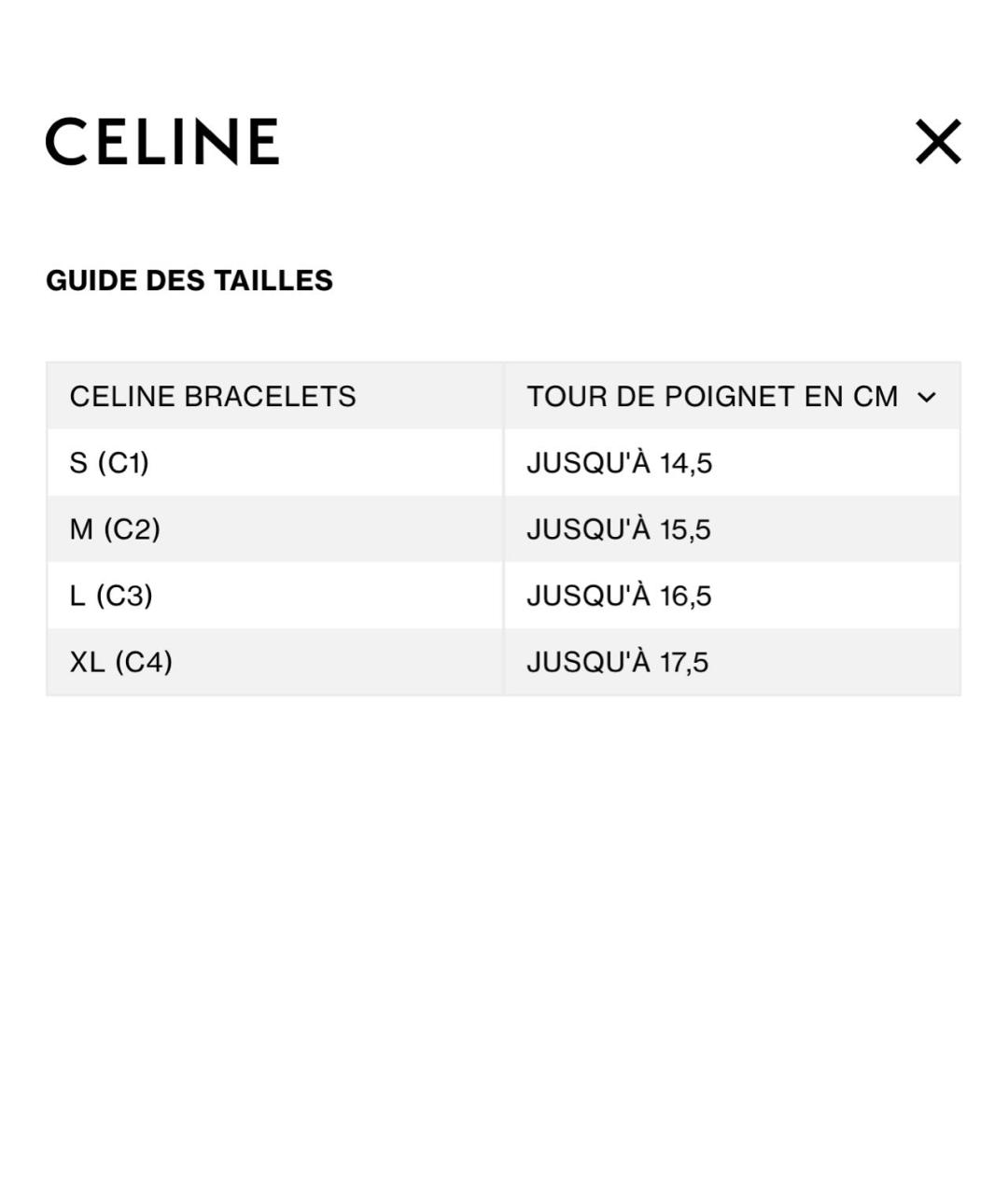Click the number 14,5 in the S row
The height and width of the screenshot is (1195, 1008).
pyautogui.click(x=686, y=463)
